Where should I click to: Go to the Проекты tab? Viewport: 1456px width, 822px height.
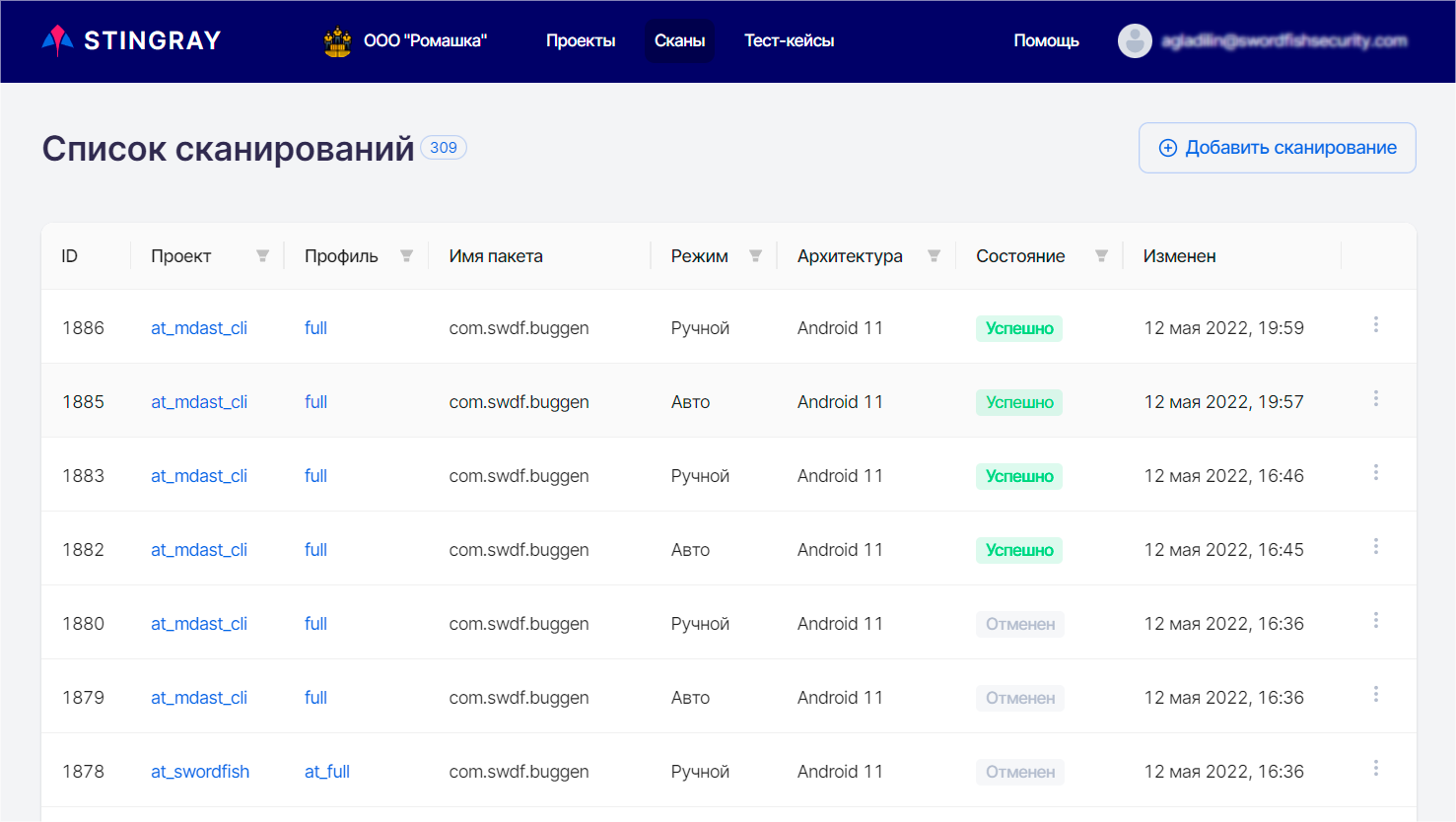coord(581,40)
